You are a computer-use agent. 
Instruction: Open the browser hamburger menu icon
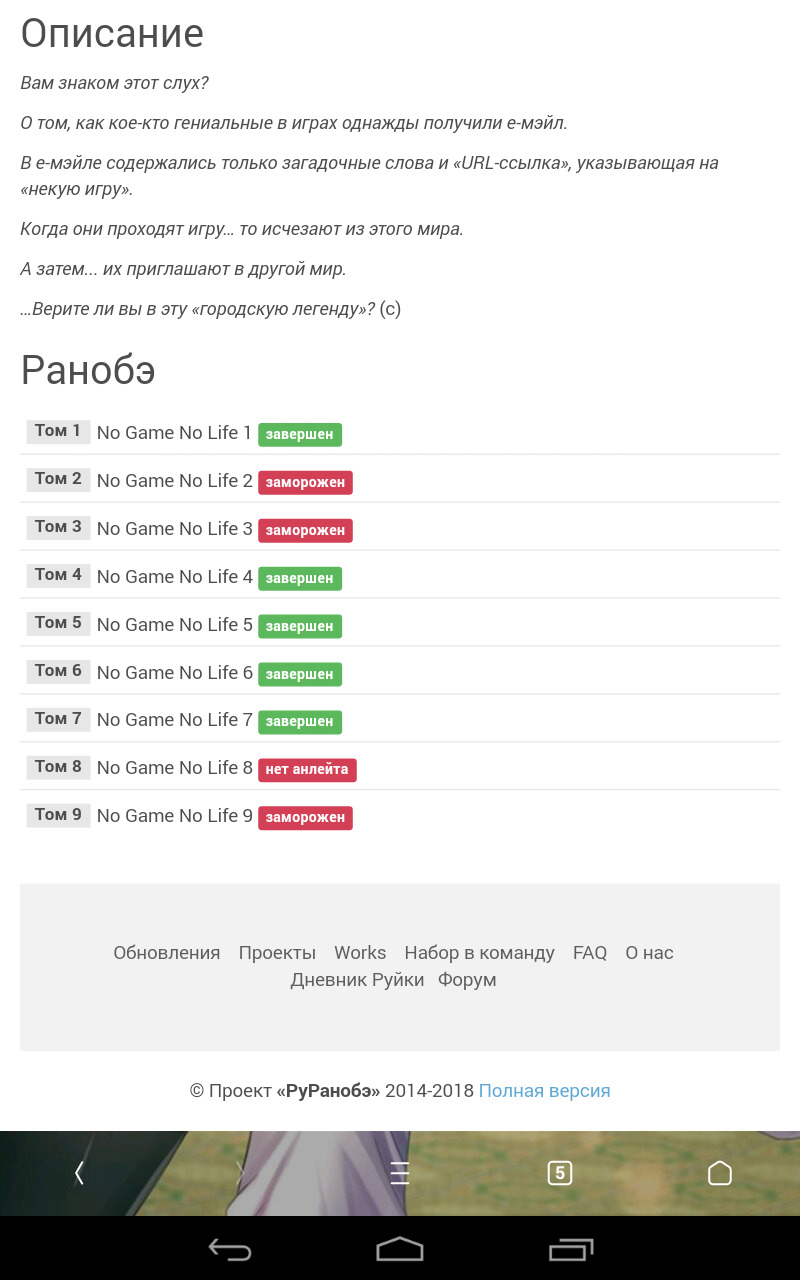(x=400, y=1173)
